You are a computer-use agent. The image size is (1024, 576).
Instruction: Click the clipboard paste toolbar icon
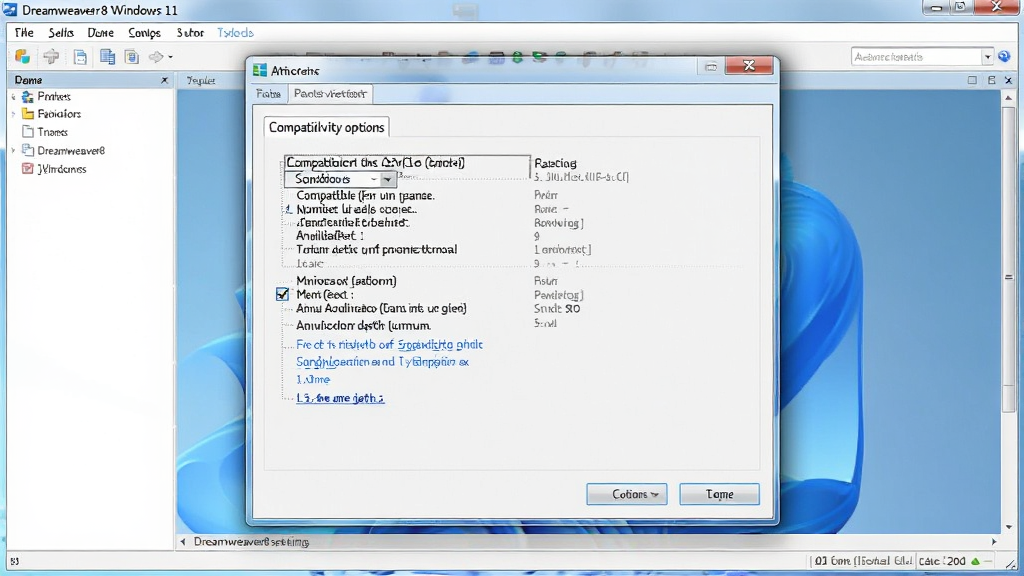click(x=132, y=57)
